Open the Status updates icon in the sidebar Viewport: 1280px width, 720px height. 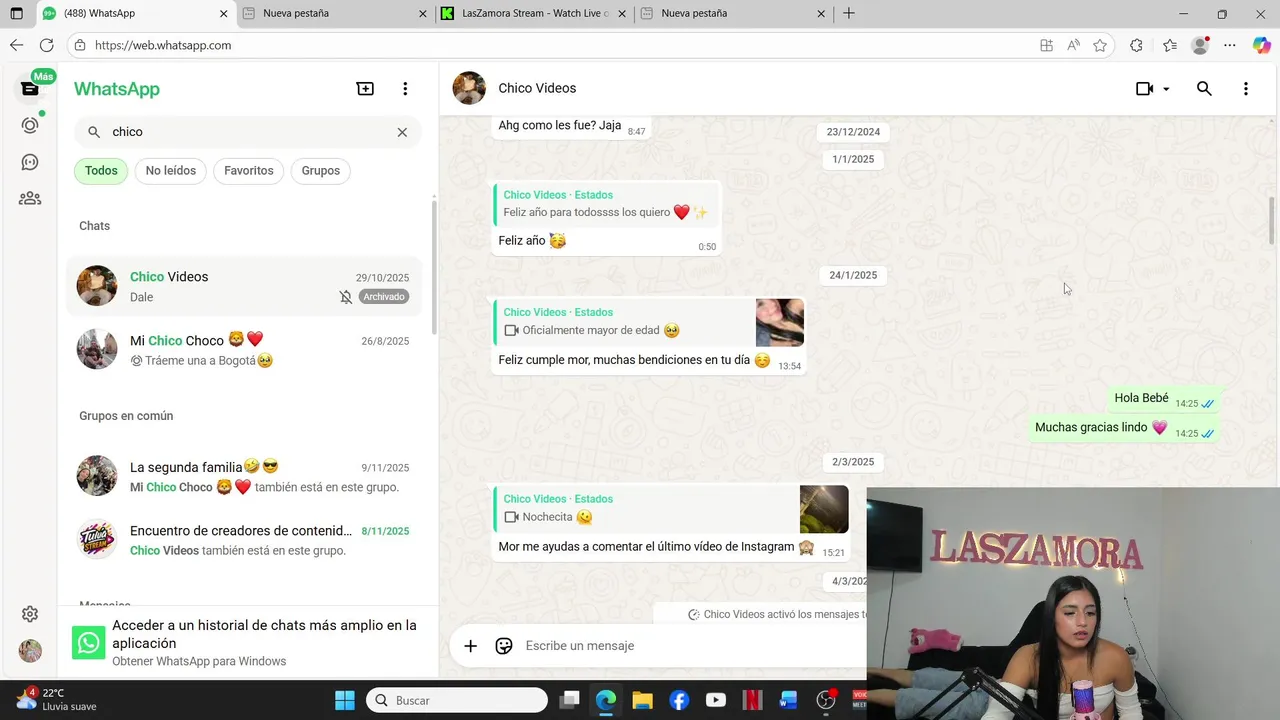tap(30, 125)
